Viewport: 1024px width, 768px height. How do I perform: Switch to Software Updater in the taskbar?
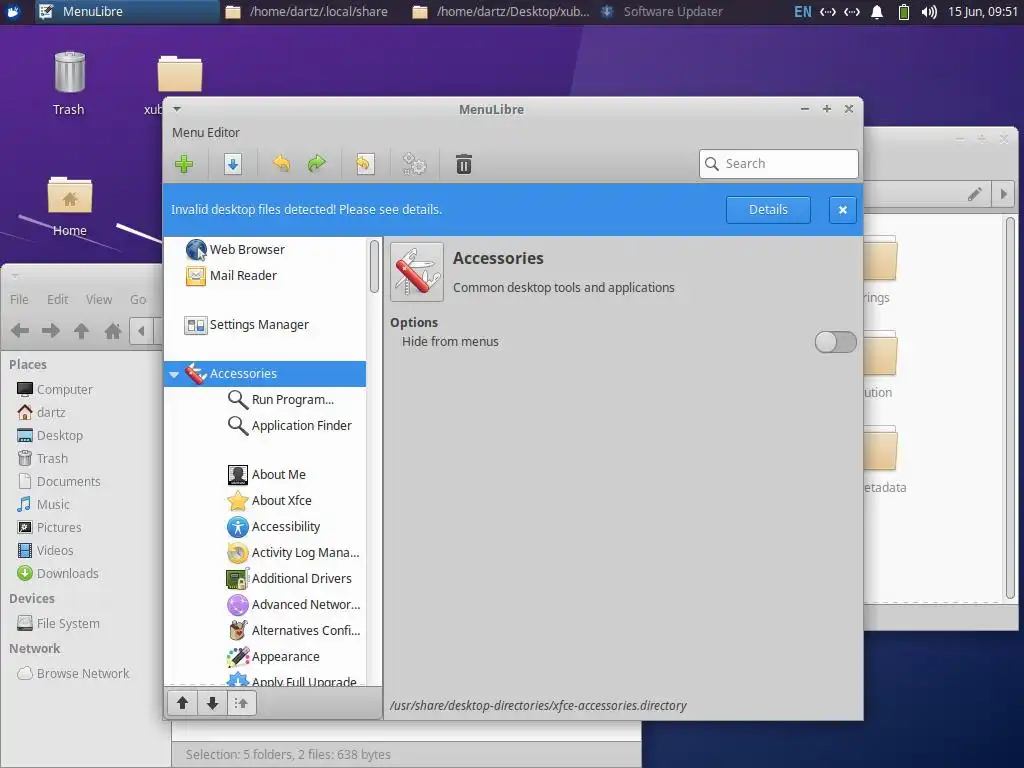662,12
